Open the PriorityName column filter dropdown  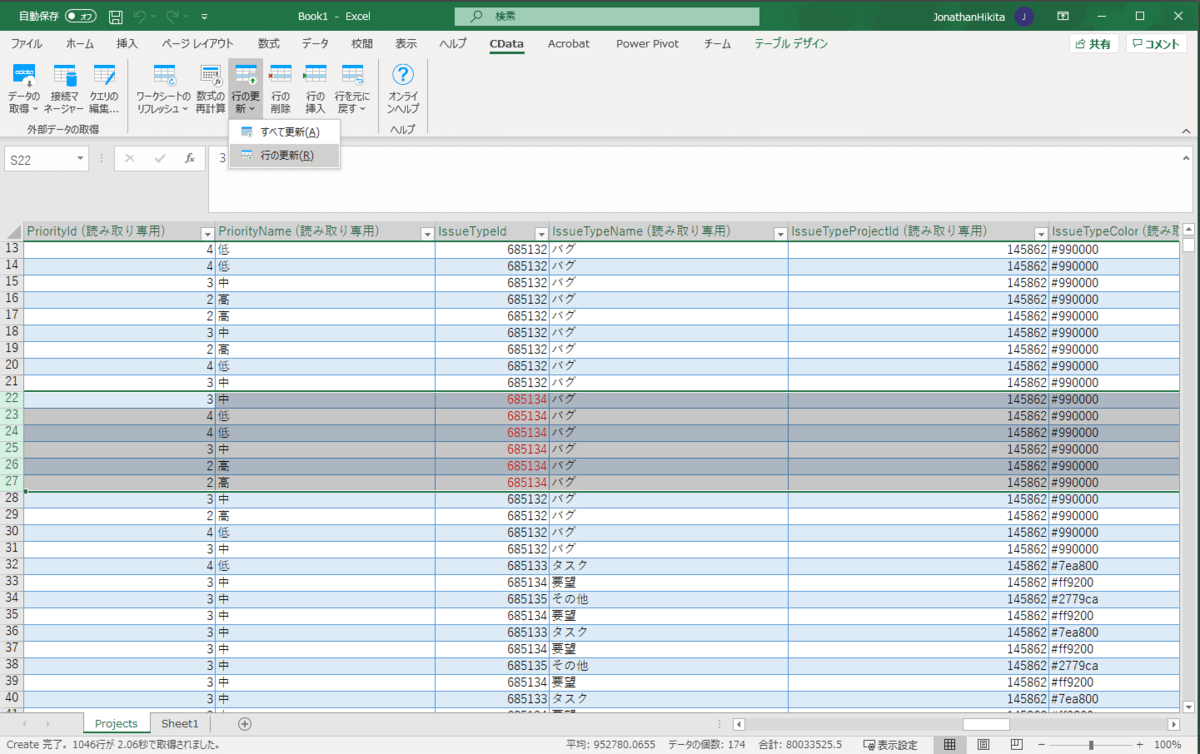425,233
